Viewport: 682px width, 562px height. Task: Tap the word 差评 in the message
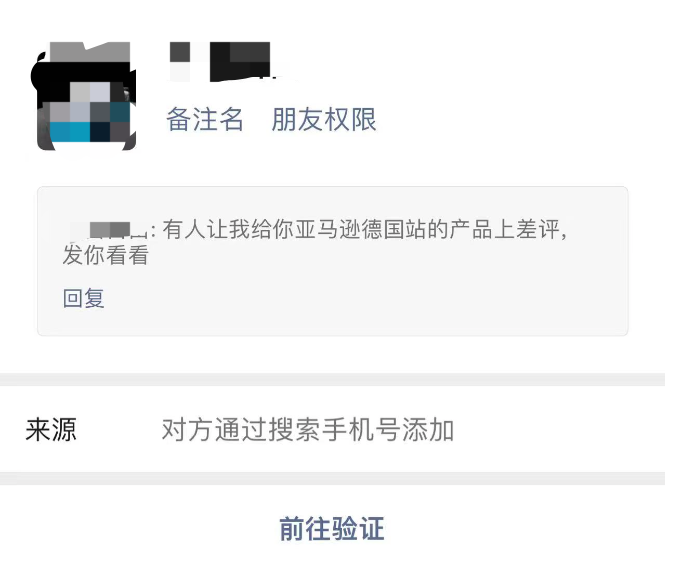[537, 230]
